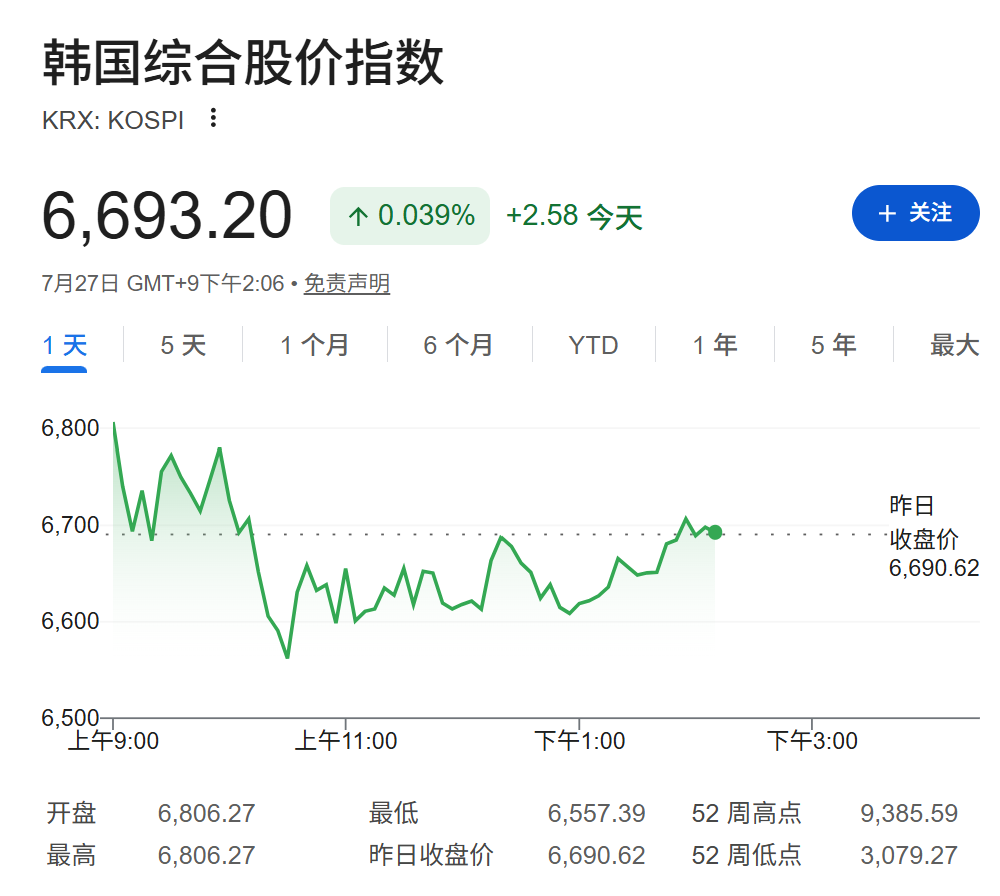The height and width of the screenshot is (896, 1000).
Task: Click the 下午1:00 x-axis label
Action: coord(579,741)
